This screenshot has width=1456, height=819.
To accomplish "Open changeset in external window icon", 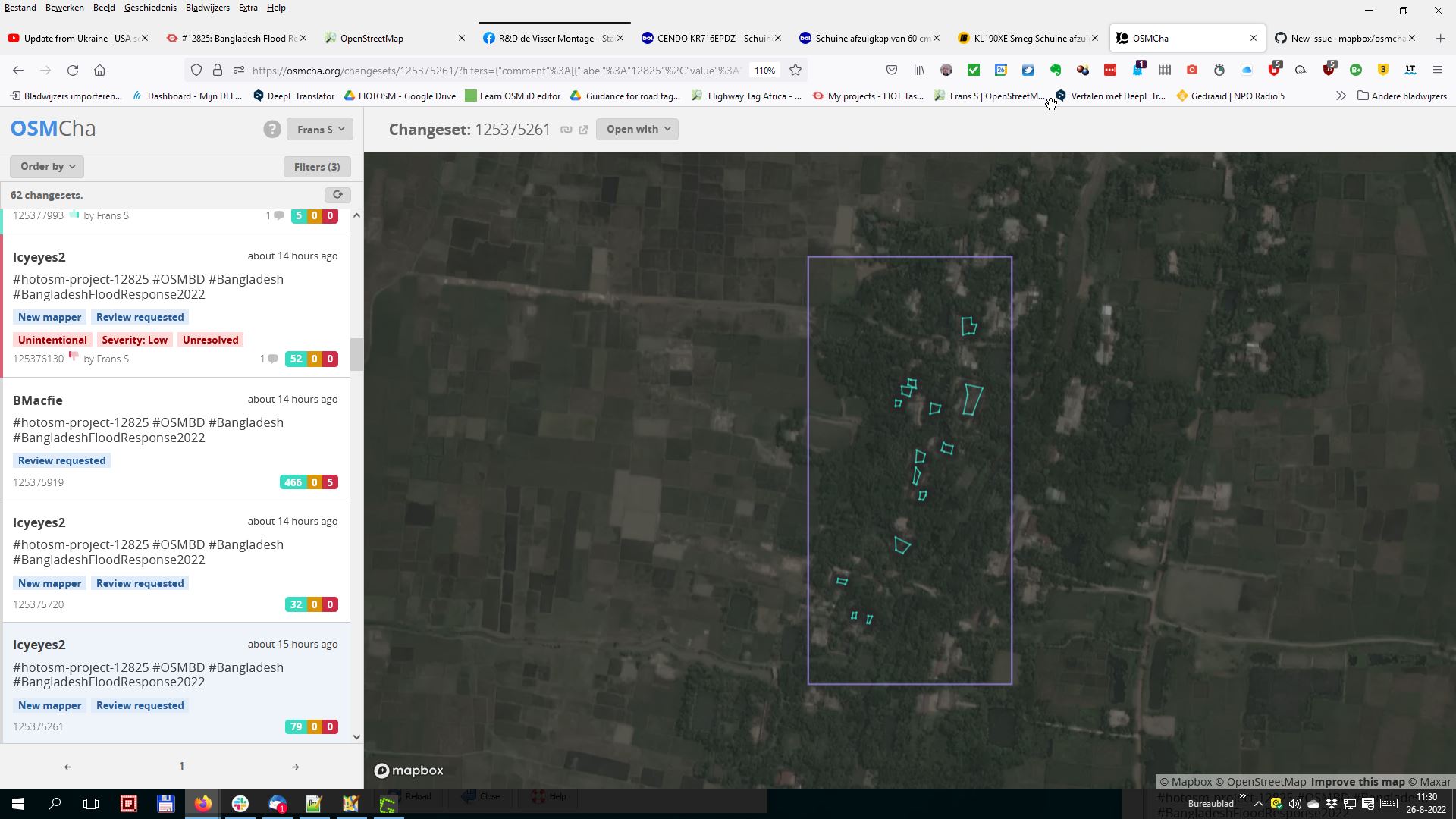I will 583,130.
